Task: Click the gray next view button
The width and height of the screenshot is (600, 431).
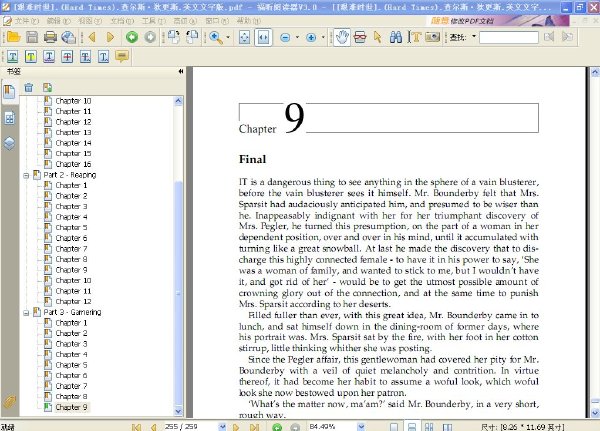Action: click(150, 37)
